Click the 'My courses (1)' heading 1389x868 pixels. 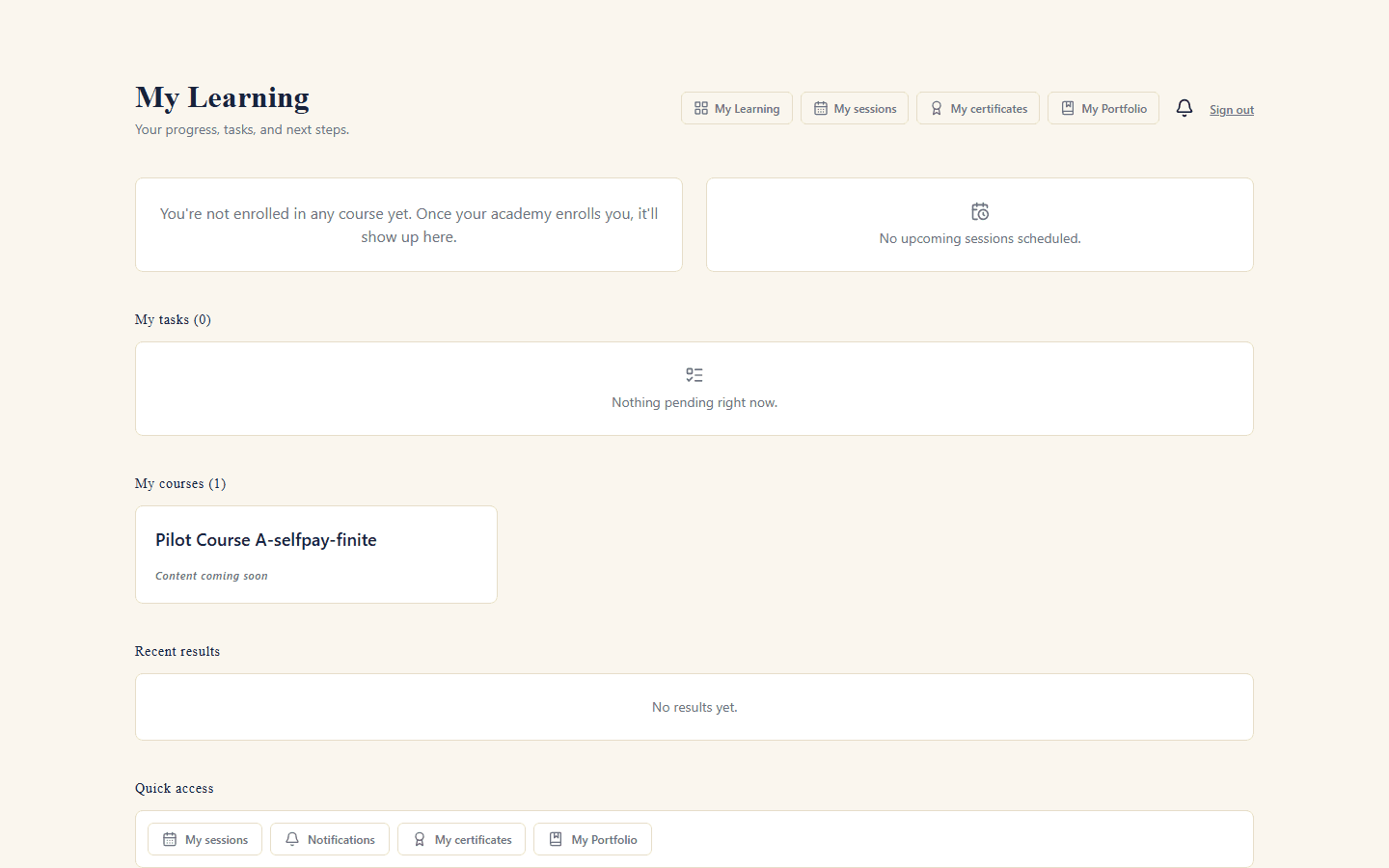[x=180, y=483]
